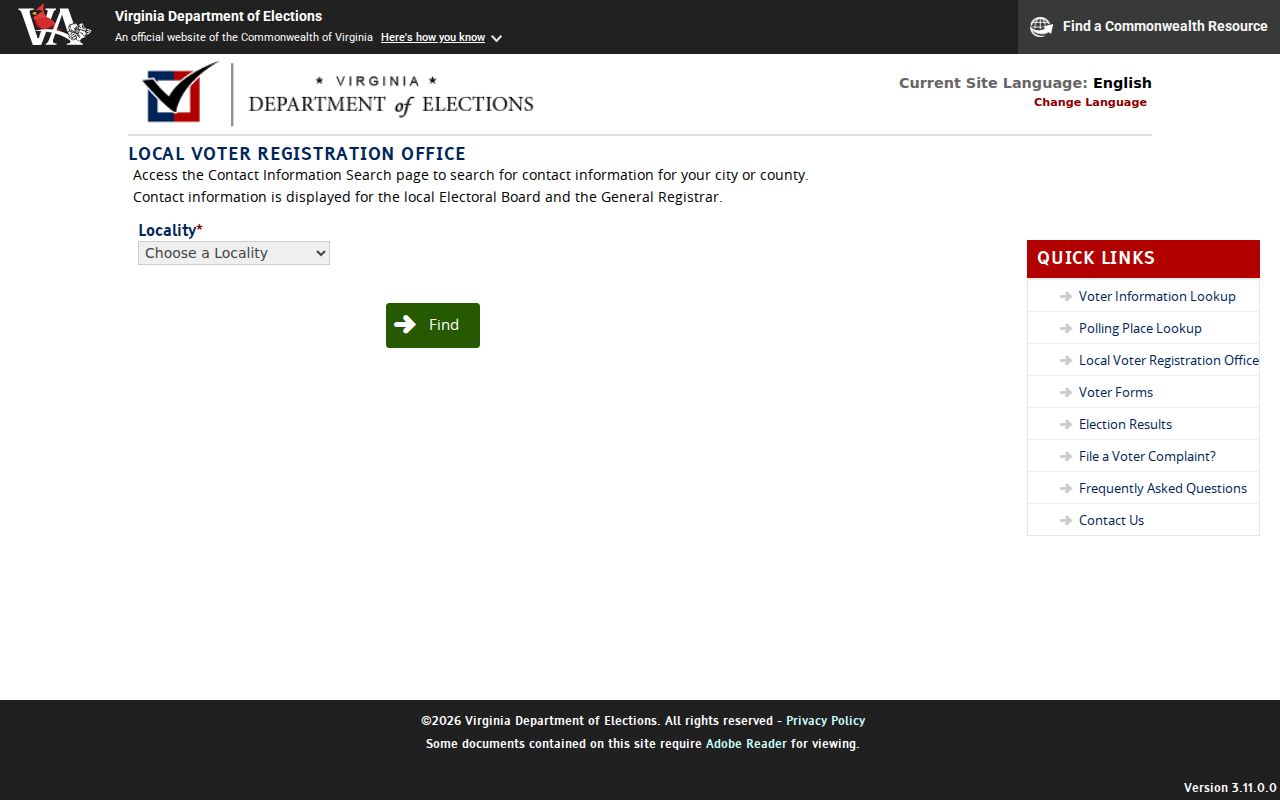Click the arrow icon beside Voter Information Lookup
This screenshot has height=800, width=1280.
1066,297
